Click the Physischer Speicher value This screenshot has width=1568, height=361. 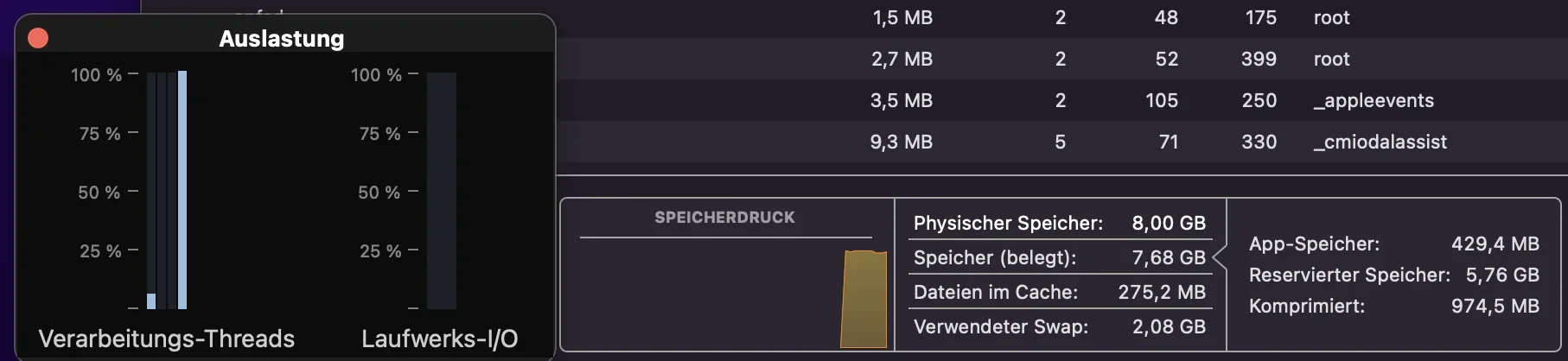(1168, 223)
